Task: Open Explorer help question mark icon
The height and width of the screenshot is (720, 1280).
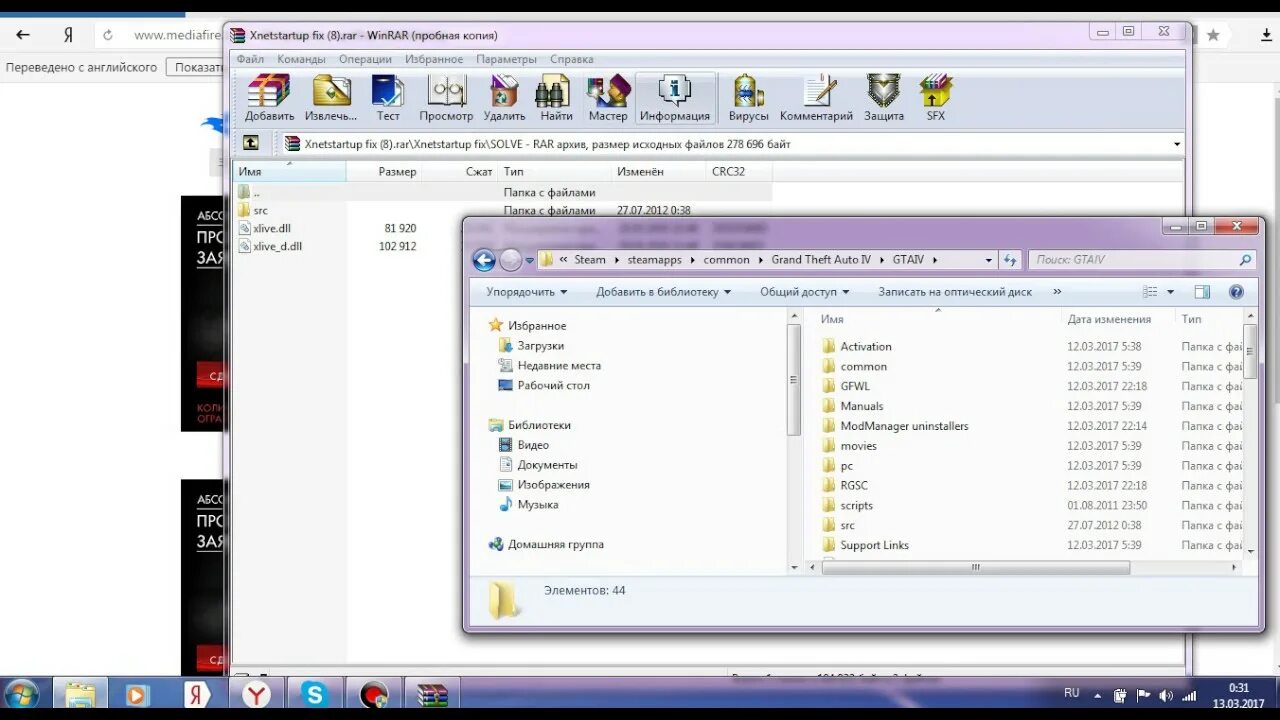Action: point(1236,292)
